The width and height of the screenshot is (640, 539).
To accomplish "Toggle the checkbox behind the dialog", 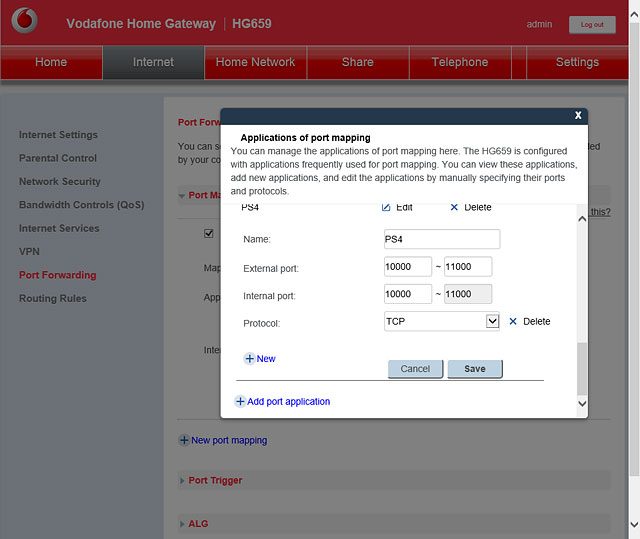I will [x=209, y=233].
